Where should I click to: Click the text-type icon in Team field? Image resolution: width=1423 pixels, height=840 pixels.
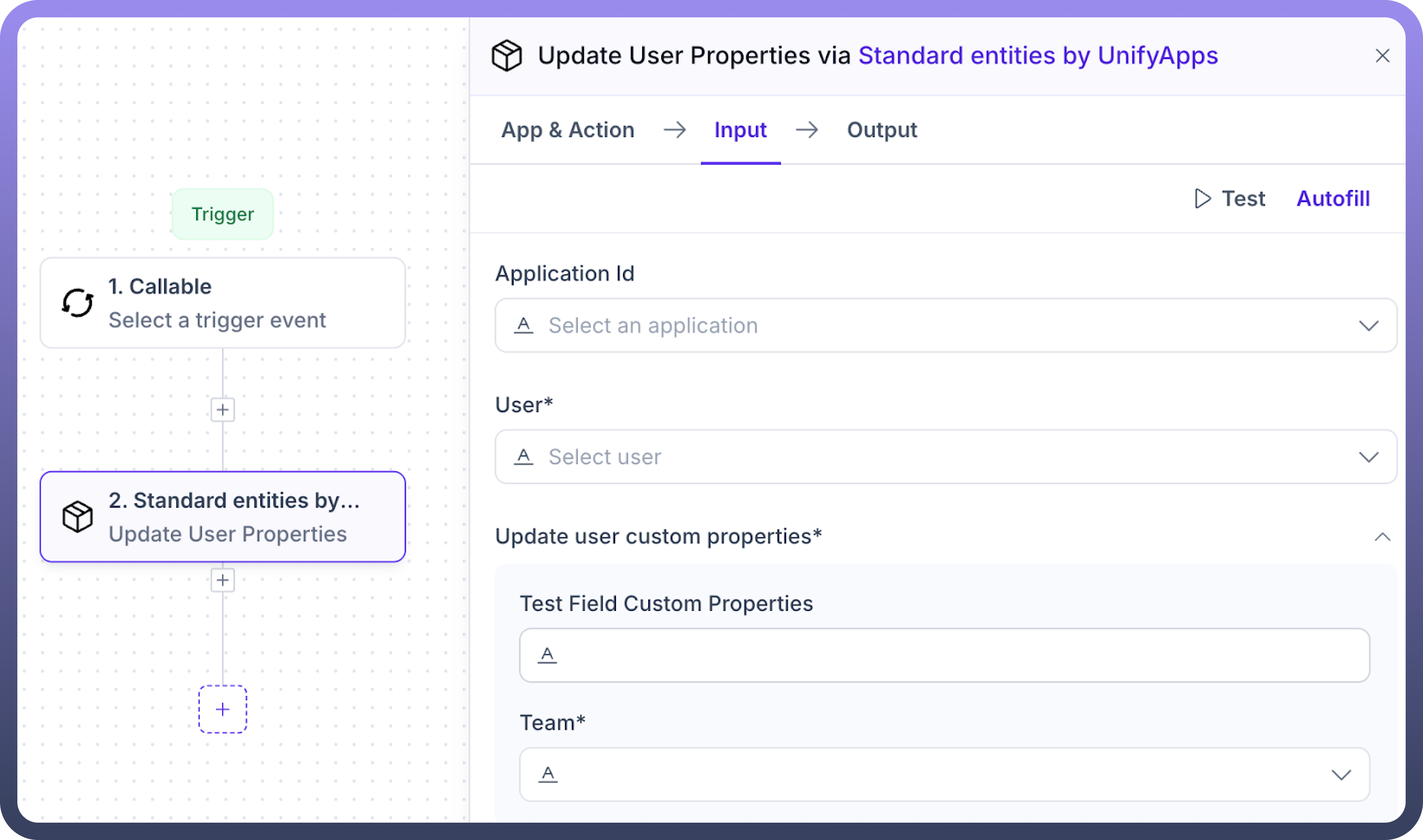[548, 774]
